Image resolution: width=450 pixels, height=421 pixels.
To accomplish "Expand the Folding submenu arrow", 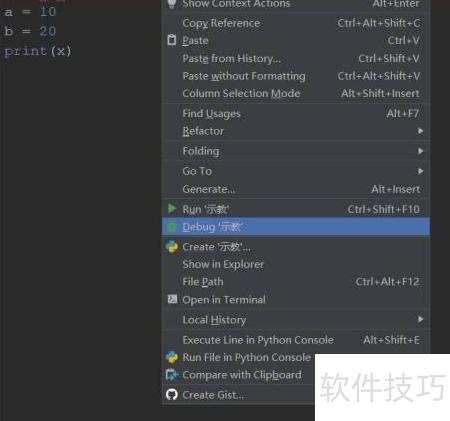I will tap(420, 151).
